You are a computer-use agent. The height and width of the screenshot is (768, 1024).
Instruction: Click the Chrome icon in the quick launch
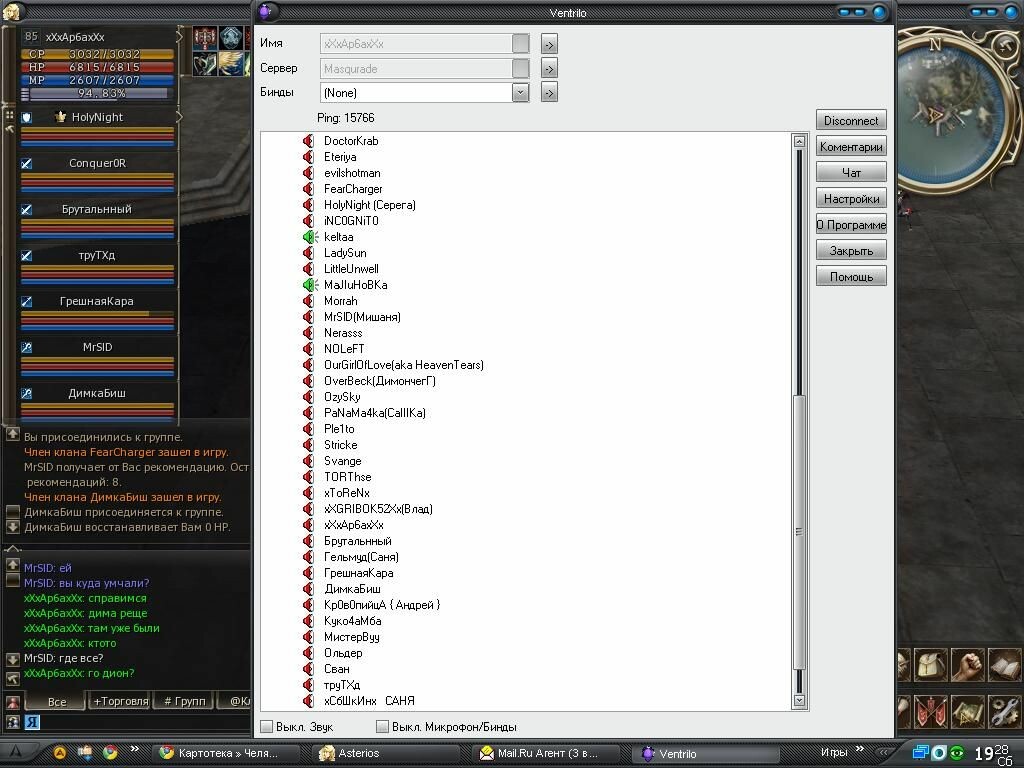110,753
